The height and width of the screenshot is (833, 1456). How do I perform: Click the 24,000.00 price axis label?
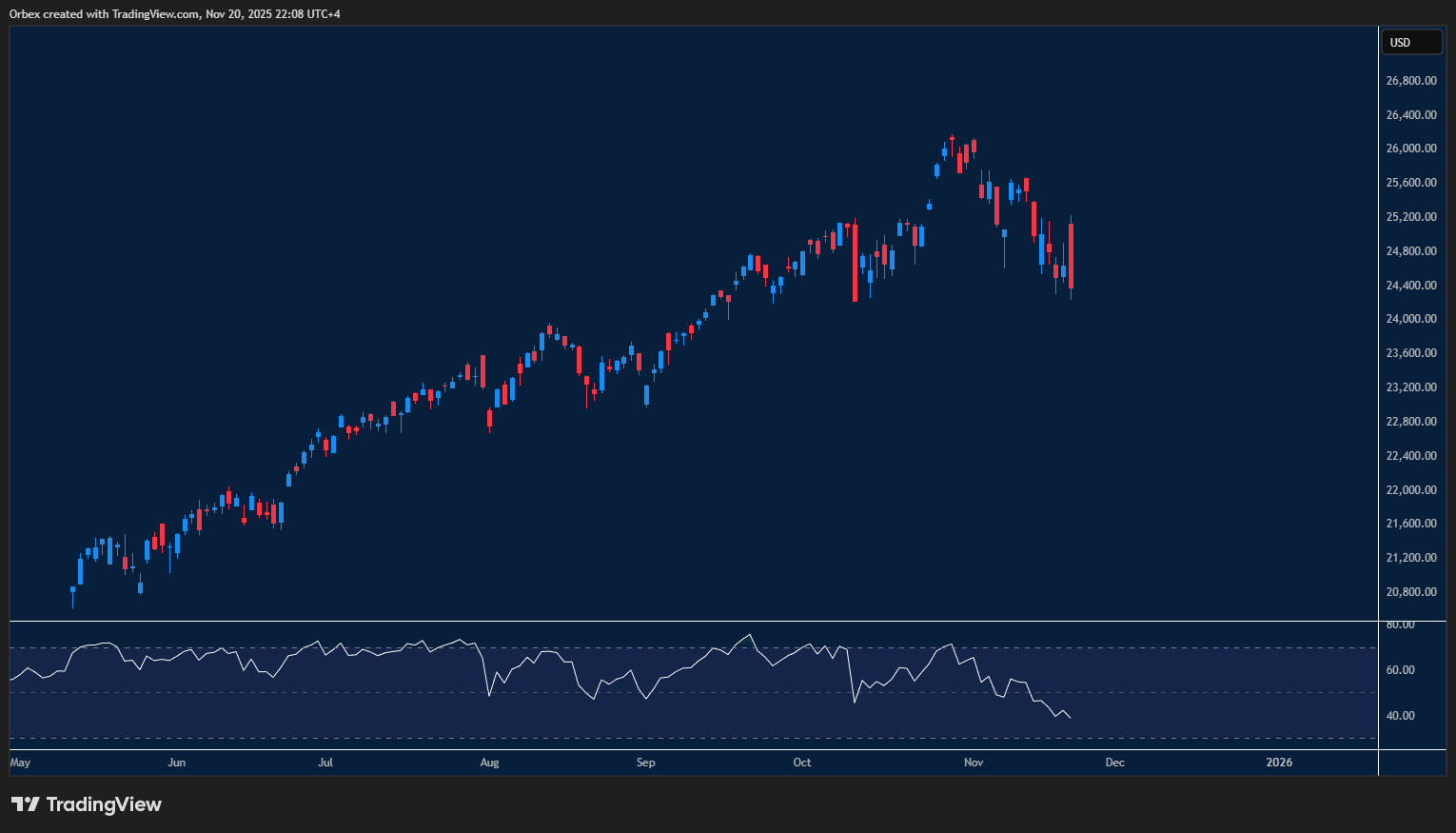point(1411,318)
